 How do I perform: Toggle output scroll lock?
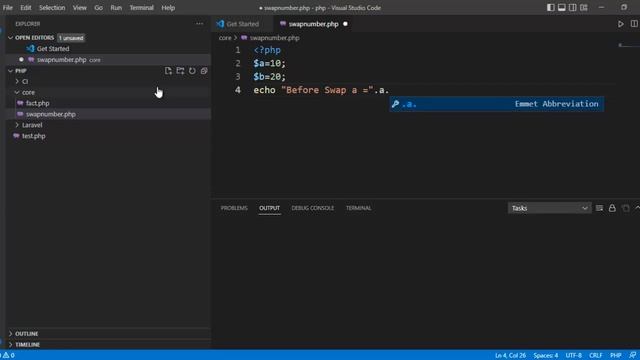pyautogui.click(x=612, y=208)
